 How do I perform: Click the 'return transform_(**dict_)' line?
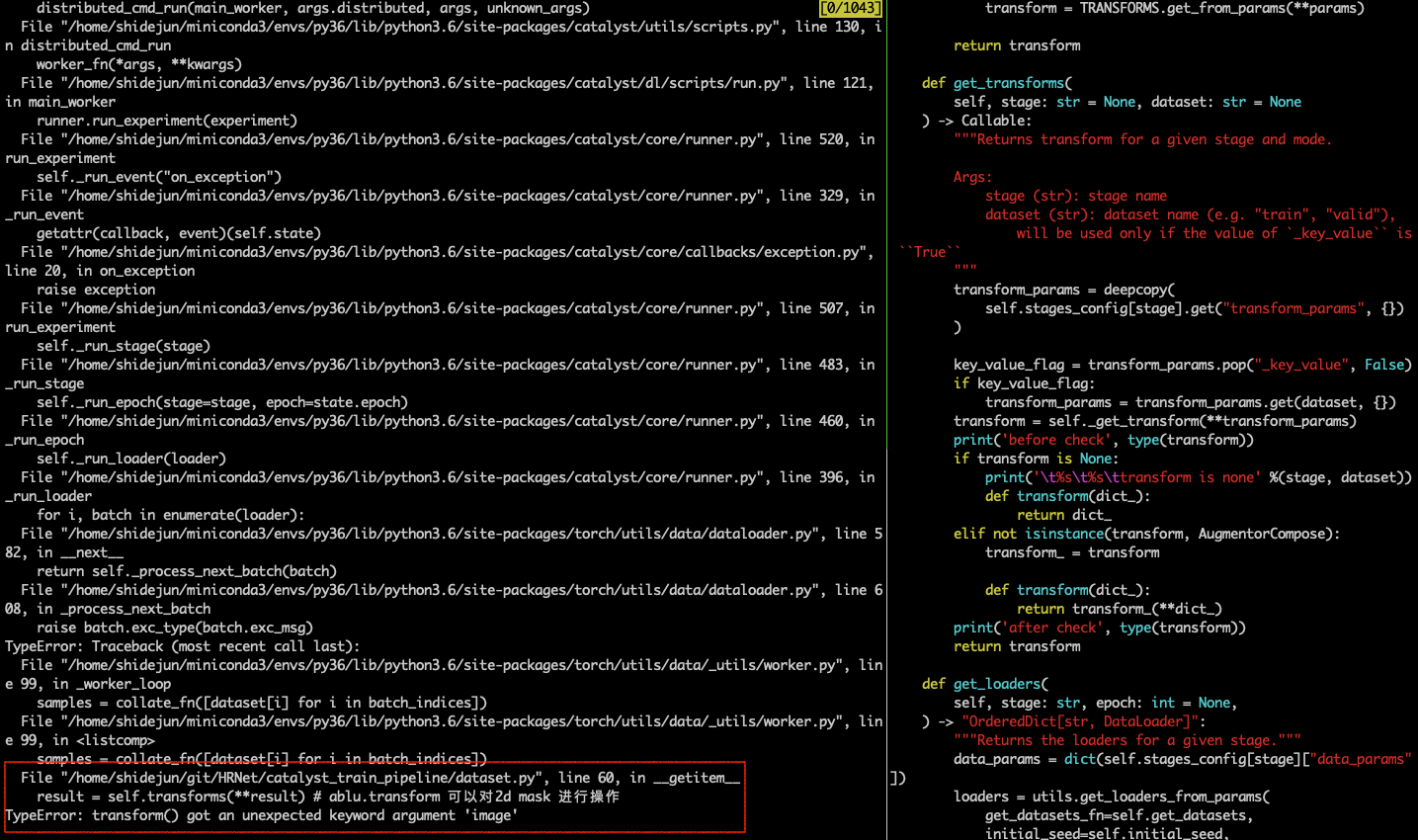pyautogui.click(x=1120, y=609)
